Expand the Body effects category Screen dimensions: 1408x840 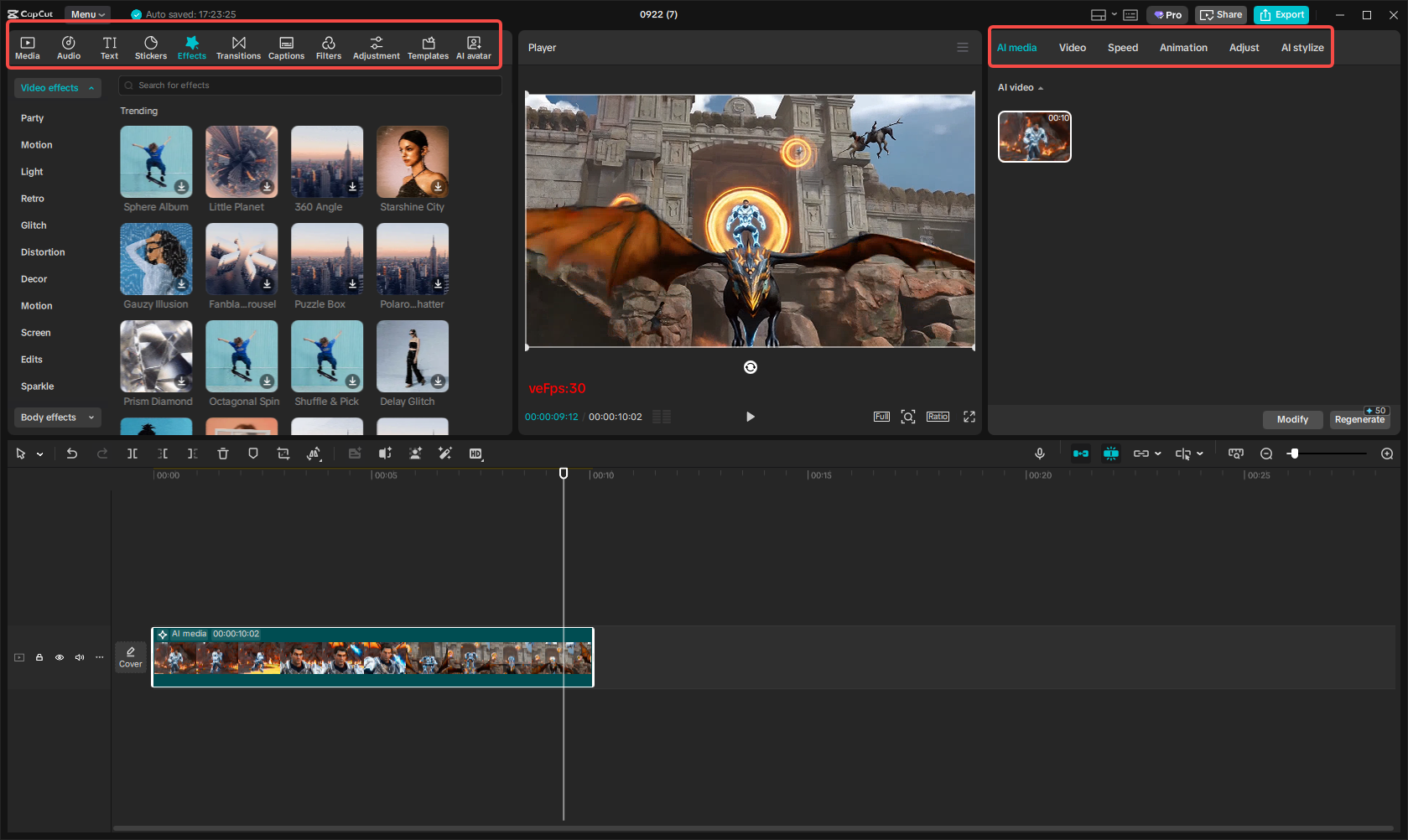pyautogui.click(x=58, y=417)
